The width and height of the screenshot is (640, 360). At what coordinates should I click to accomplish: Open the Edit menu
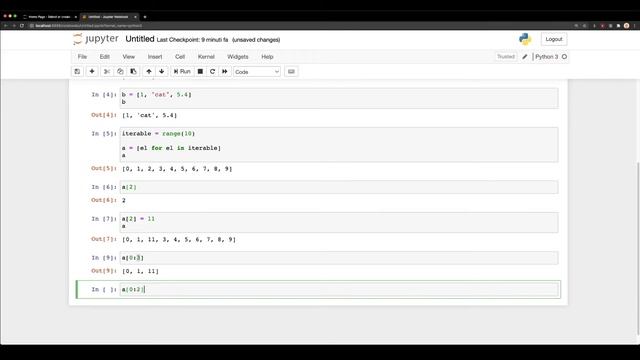104,57
